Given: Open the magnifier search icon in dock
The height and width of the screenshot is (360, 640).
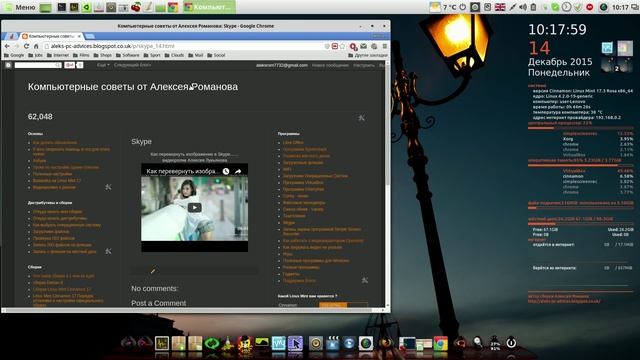Looking at the screenshot, I should tap(477, 342).
